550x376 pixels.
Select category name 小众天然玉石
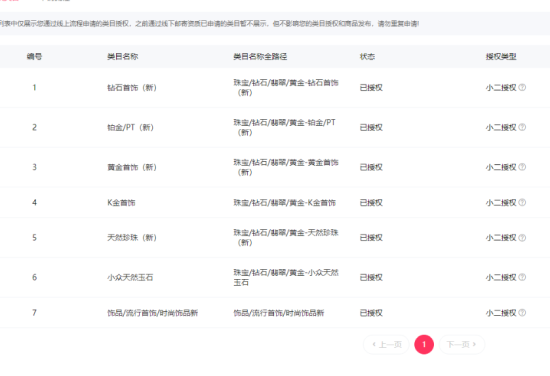coord(130,277)
